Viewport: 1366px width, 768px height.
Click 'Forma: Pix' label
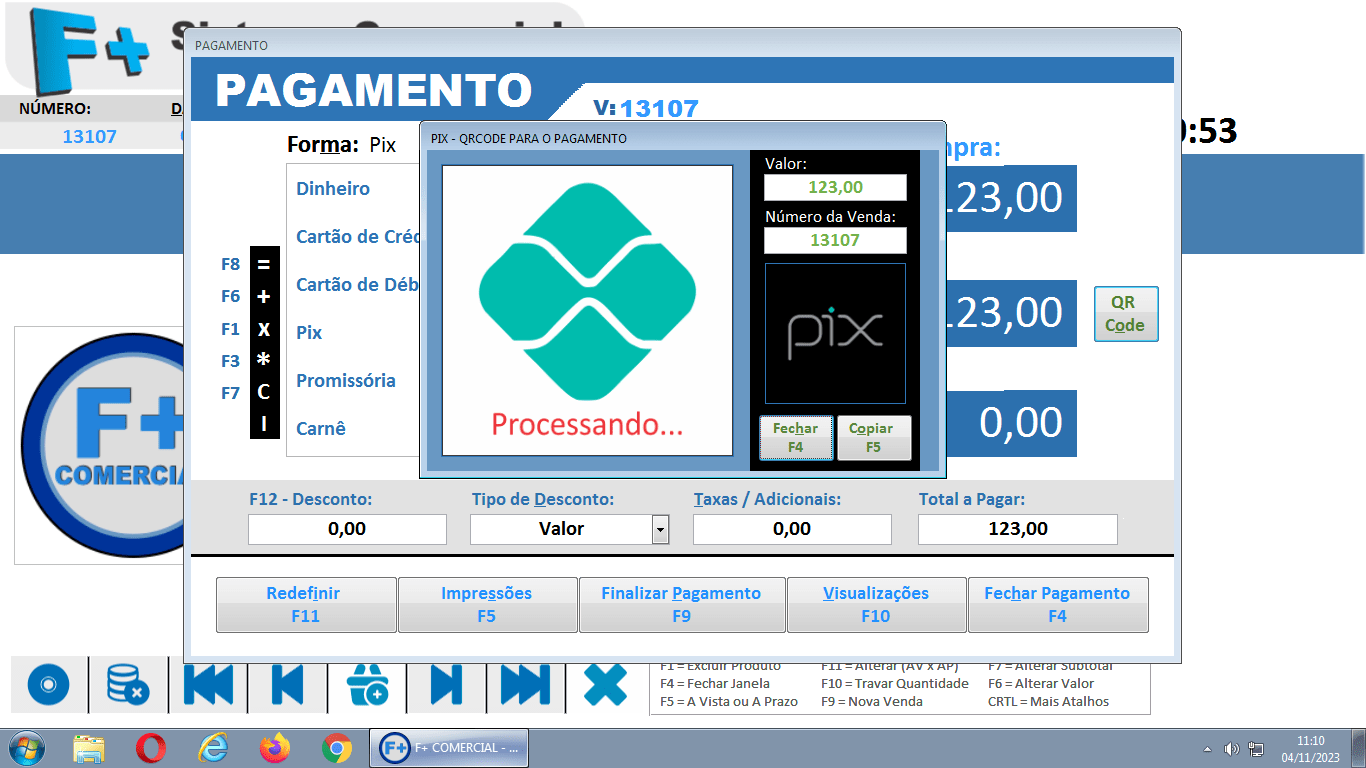[342, 145]
